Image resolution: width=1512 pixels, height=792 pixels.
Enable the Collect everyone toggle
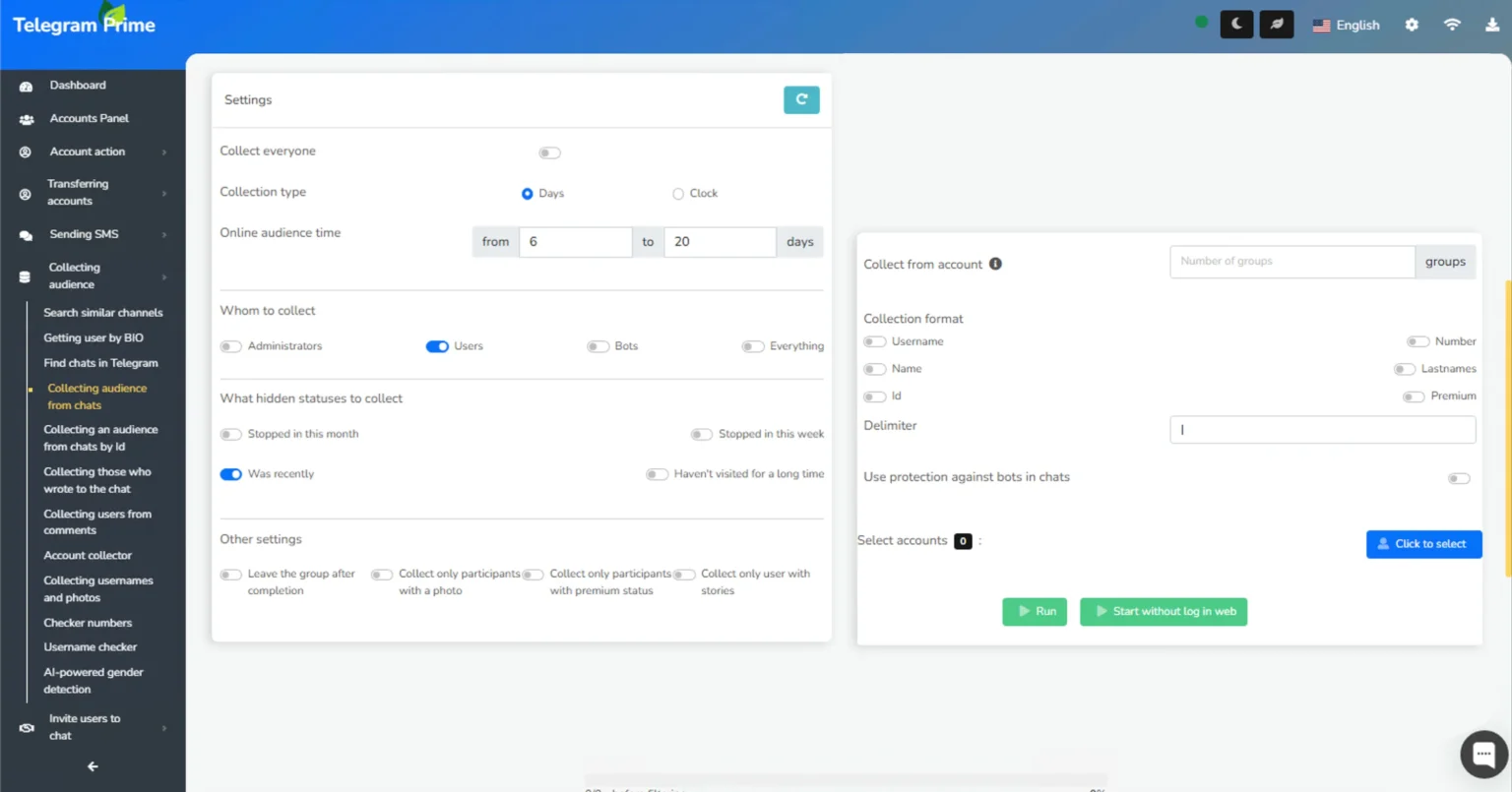point(549,152)
